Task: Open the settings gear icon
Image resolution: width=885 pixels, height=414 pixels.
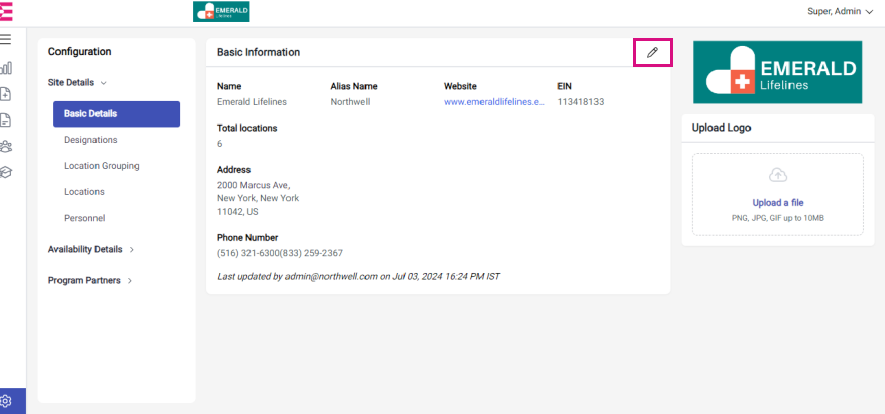Action: pos(6,401)
